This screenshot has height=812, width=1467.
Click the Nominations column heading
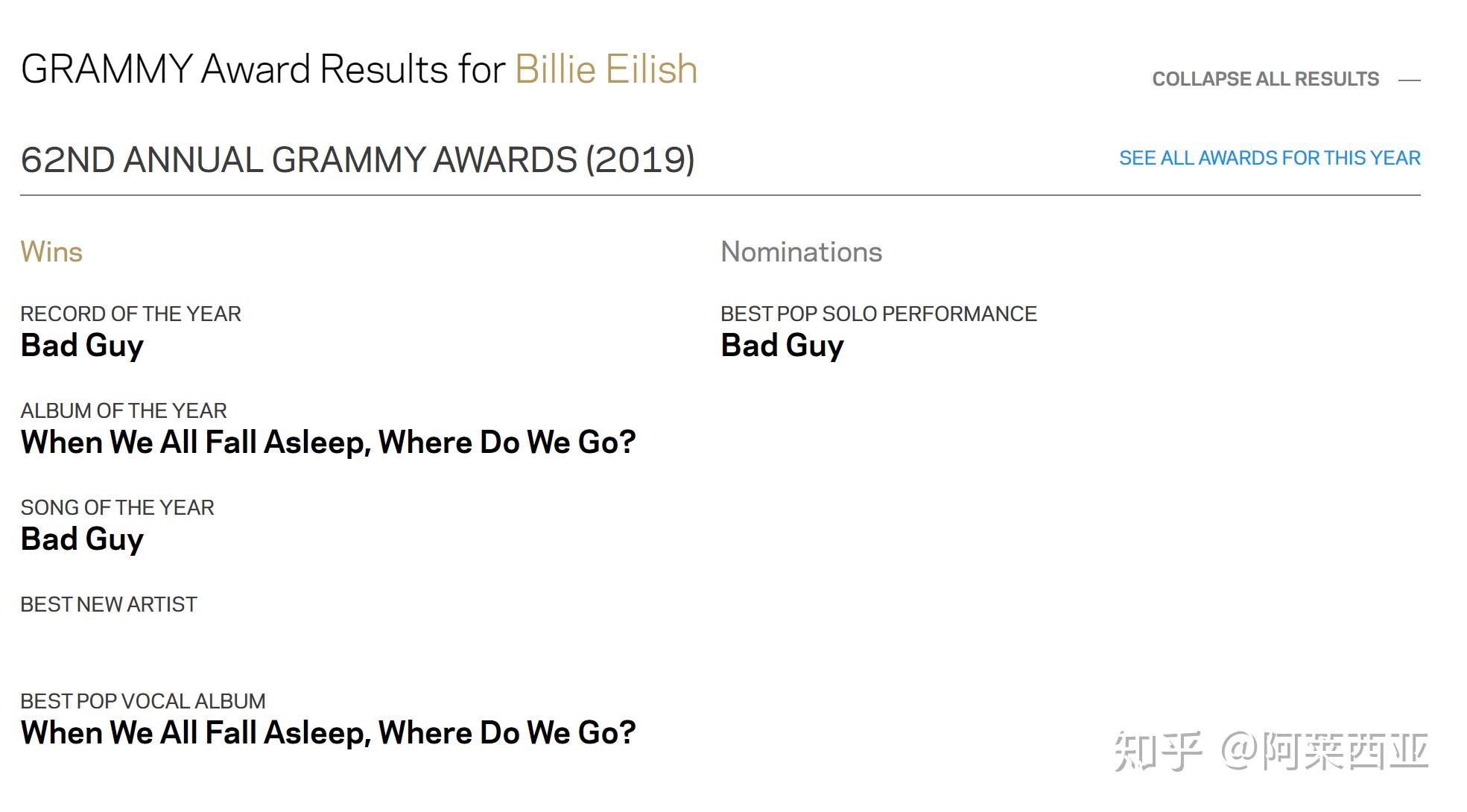coord(801,252)
